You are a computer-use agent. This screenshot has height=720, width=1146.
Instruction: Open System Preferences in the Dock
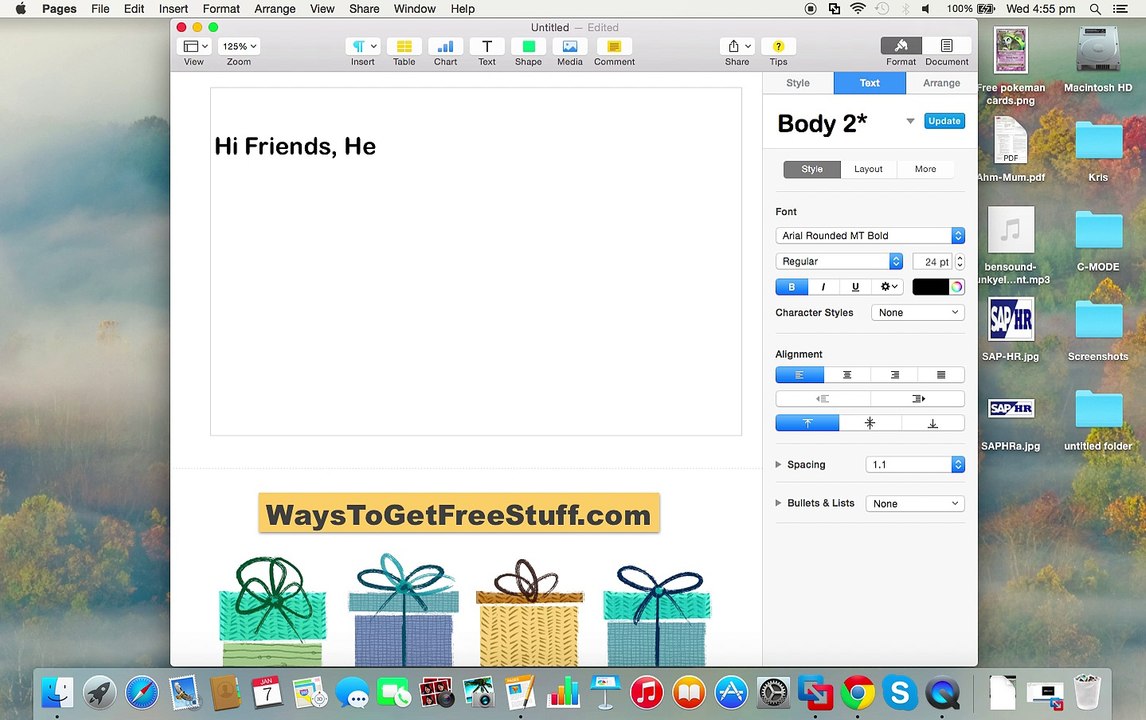tap(773, 692)
